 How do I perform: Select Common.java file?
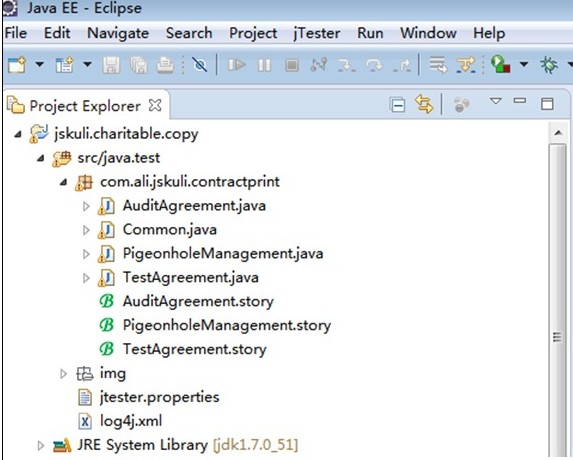coord(170,229)
